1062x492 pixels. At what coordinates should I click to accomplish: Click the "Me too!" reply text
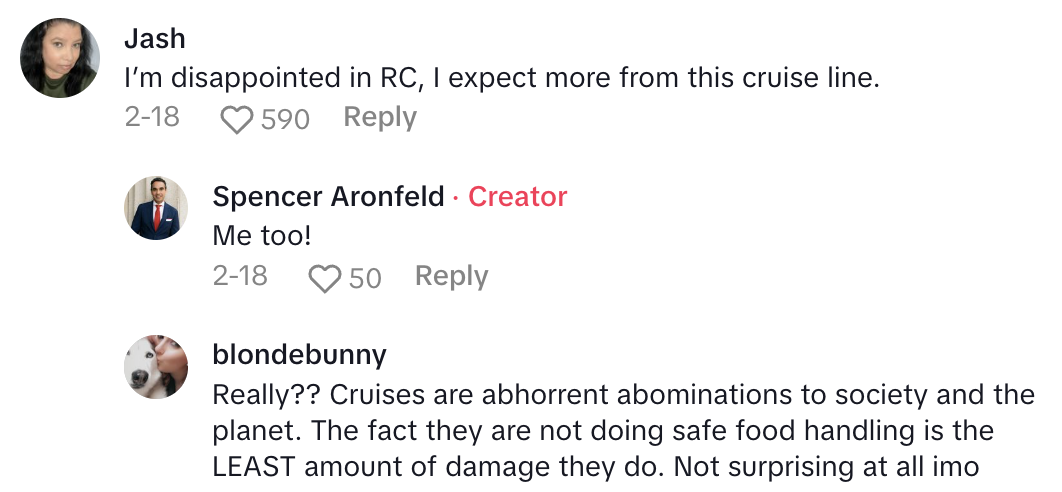click(x=254, y=237)
